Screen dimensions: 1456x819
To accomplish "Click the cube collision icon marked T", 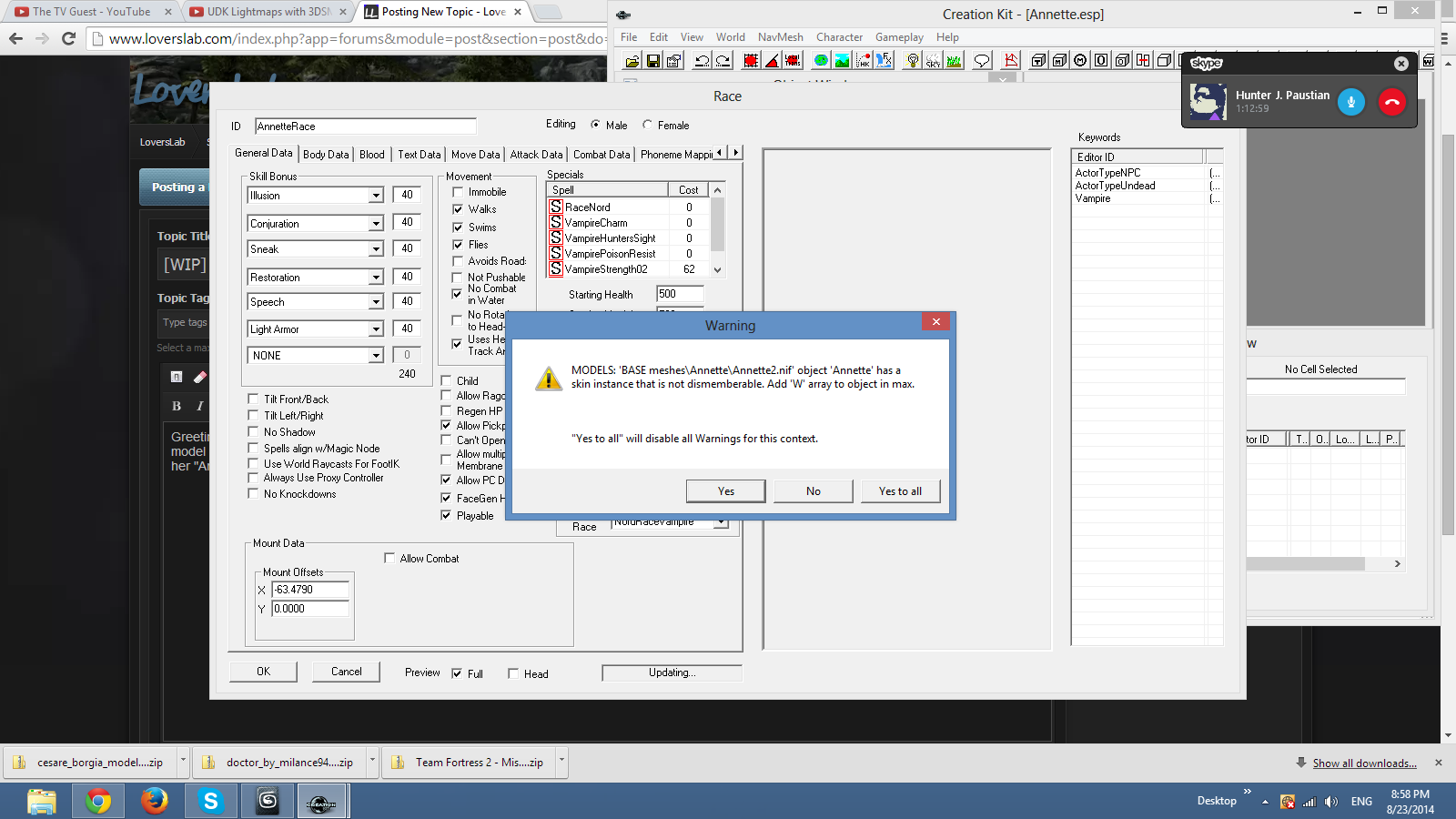I will [x=1038, y=61].
